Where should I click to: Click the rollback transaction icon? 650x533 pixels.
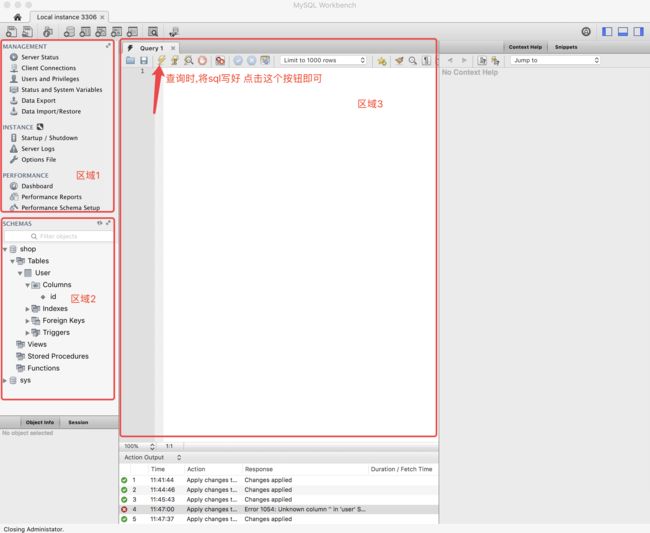click(x=252, y=61)
